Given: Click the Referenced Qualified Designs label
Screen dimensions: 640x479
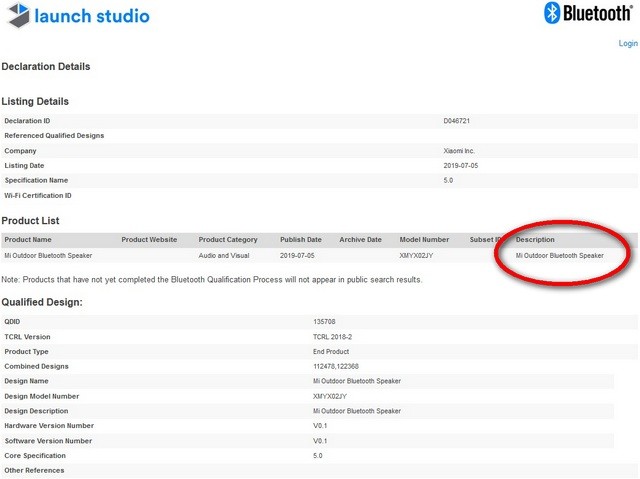Looking at the screenshot, I should 54,135.
